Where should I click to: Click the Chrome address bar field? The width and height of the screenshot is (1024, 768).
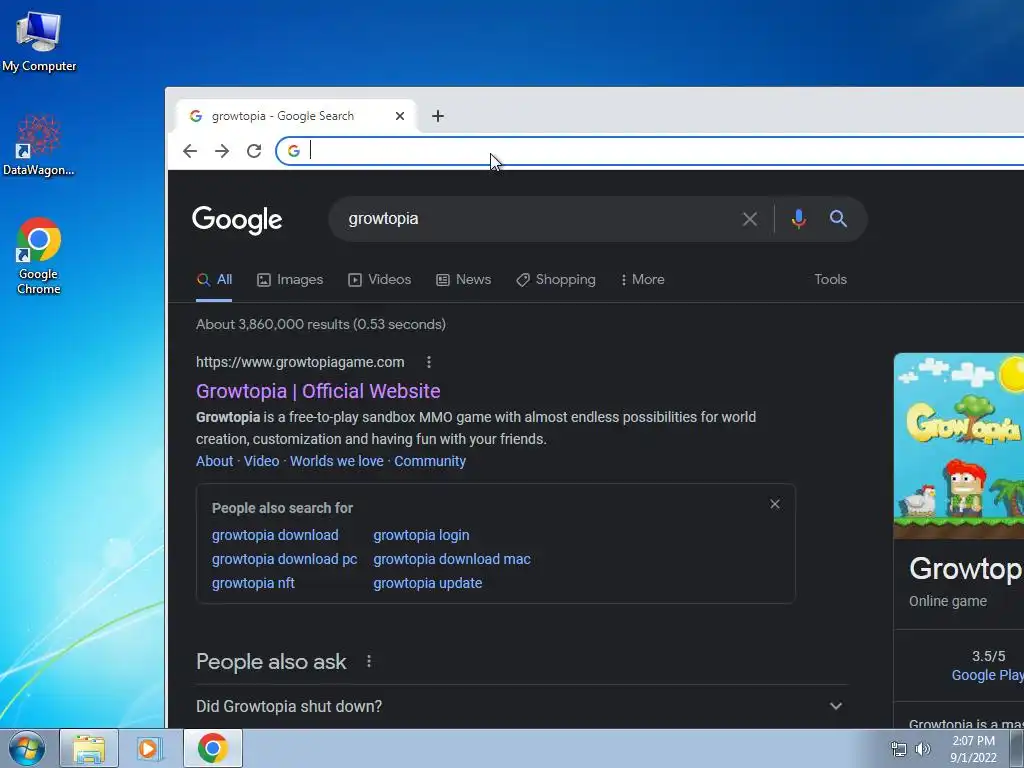click(650, 152)
